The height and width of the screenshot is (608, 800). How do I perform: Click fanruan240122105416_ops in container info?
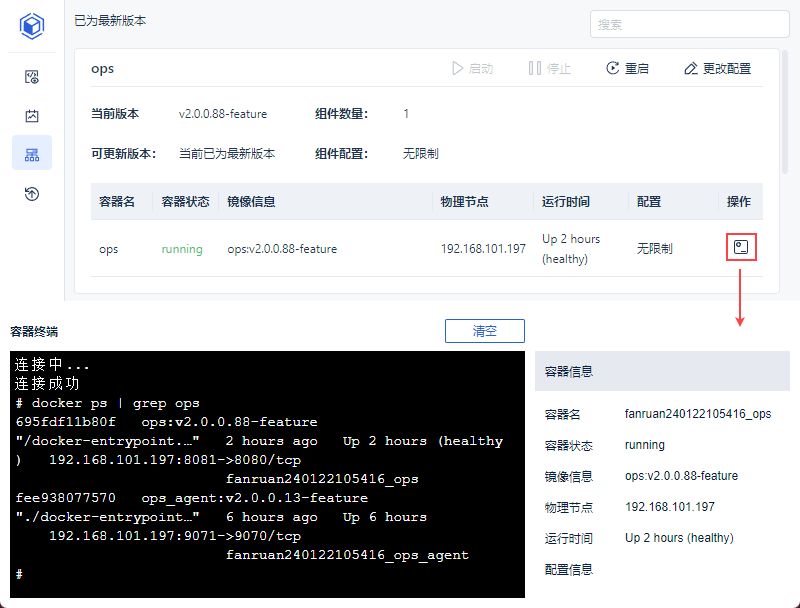pyautogui.click(x=698, y=414)
